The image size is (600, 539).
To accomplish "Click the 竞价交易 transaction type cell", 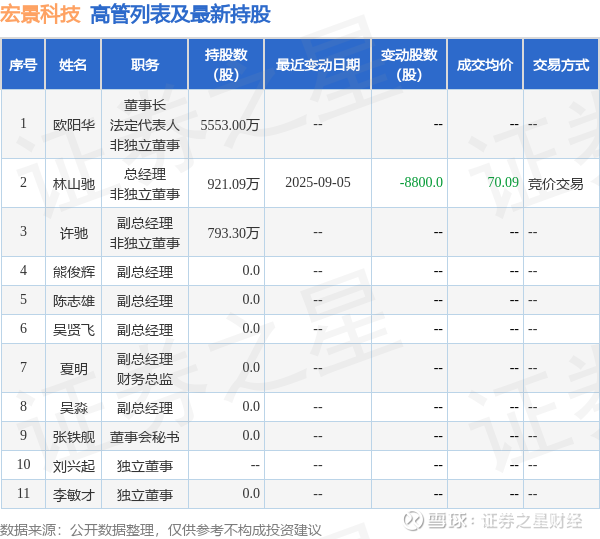I will click(x=556, y=184).
